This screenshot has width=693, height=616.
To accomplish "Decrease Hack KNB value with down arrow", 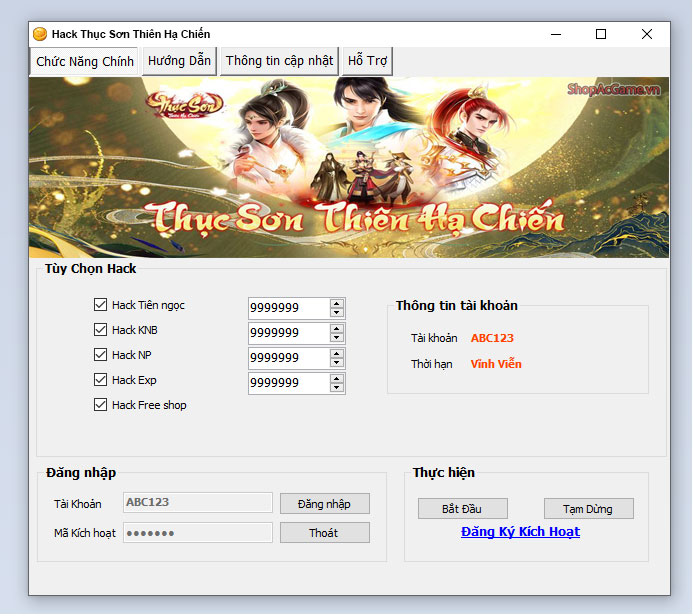I will (x=337, y=338).
